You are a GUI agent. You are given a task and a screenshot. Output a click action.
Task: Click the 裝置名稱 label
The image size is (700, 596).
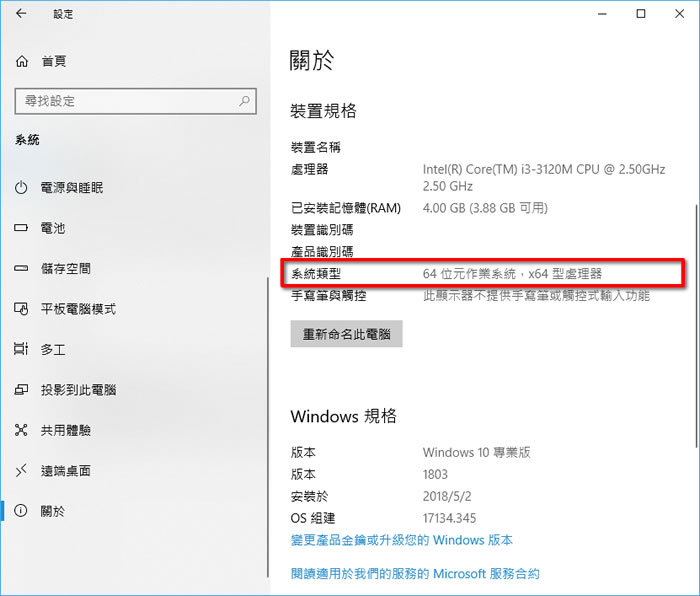pyautogui.click(x=316, y=147)
